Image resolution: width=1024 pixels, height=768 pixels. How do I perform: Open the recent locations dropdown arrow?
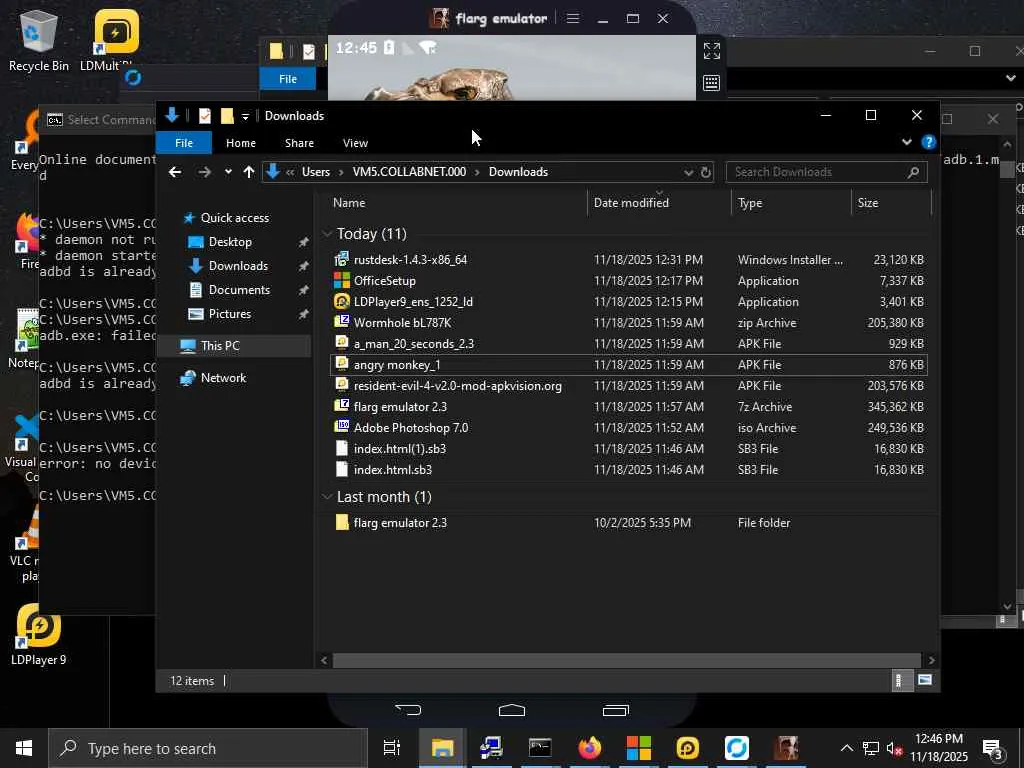pos(227,172)
